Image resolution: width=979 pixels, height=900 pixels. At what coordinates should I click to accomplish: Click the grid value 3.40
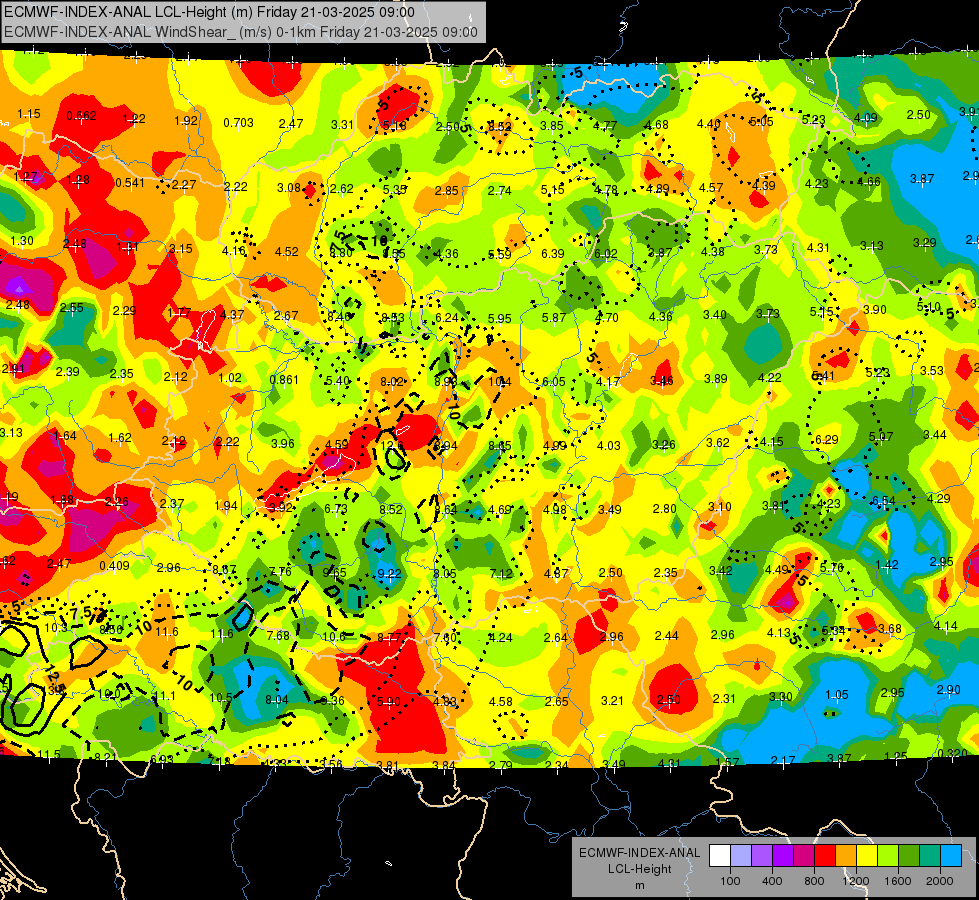pyautogui.click(x=714, y=315)
